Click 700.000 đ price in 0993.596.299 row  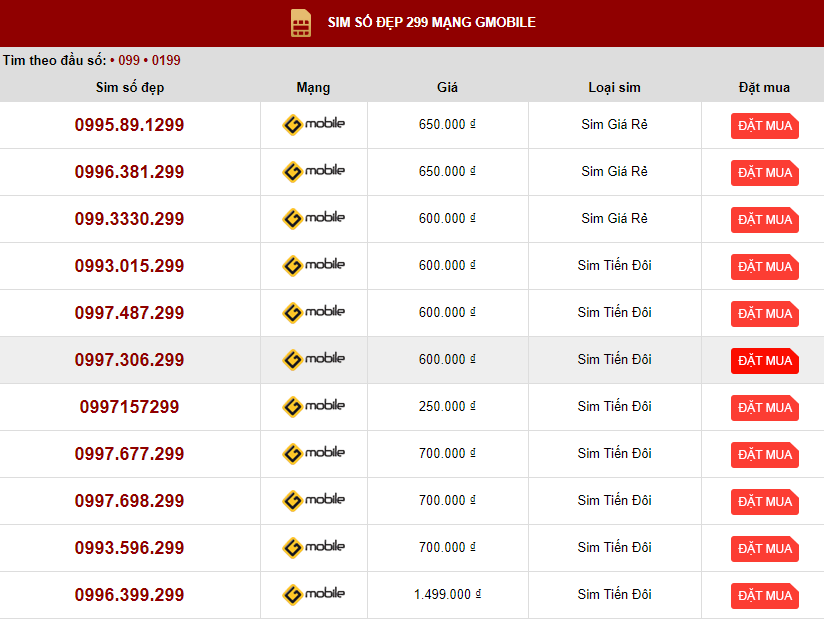pyautogui.click(x=447, y=548)
